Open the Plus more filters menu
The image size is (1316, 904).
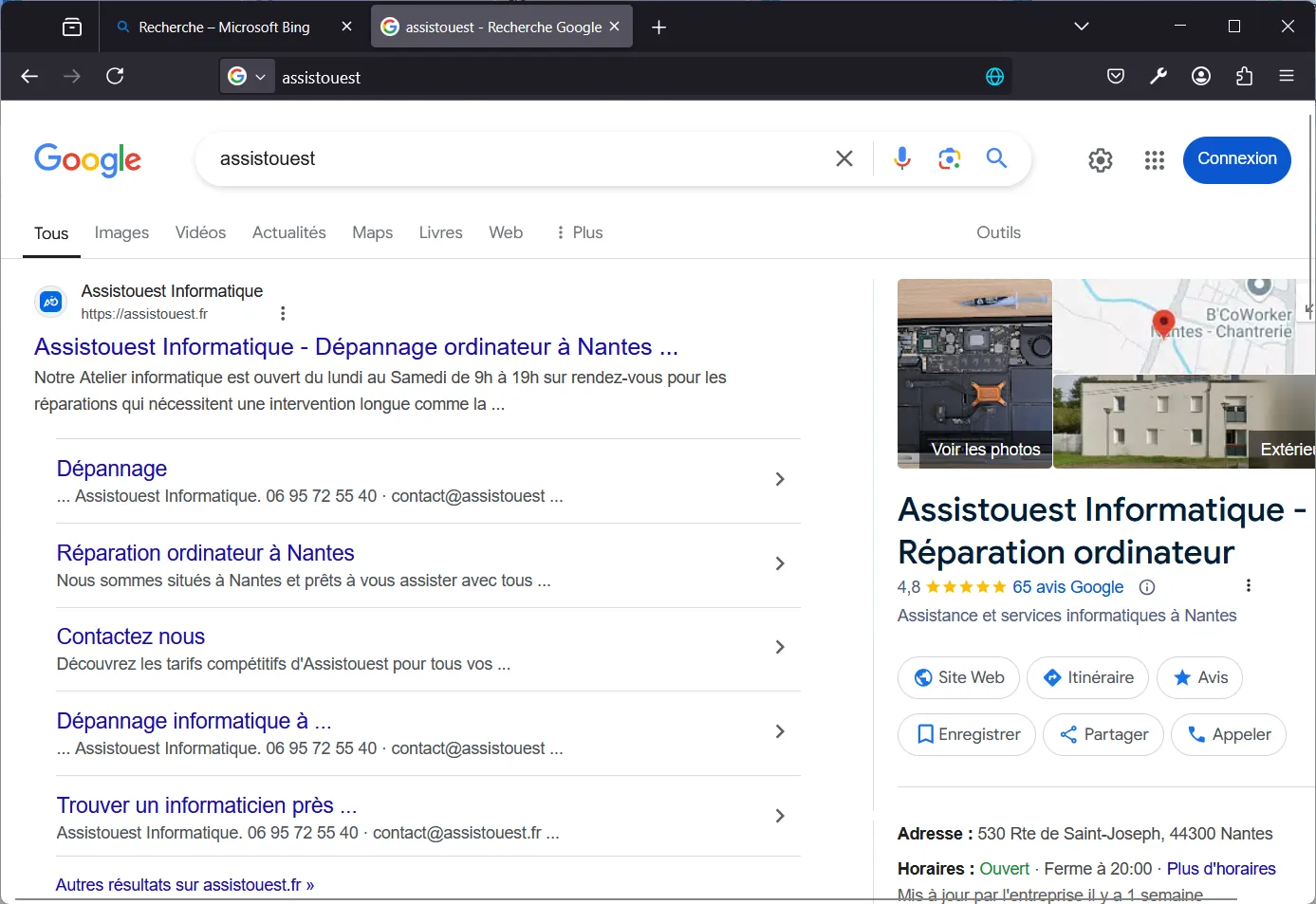click(x=580, y=232)
